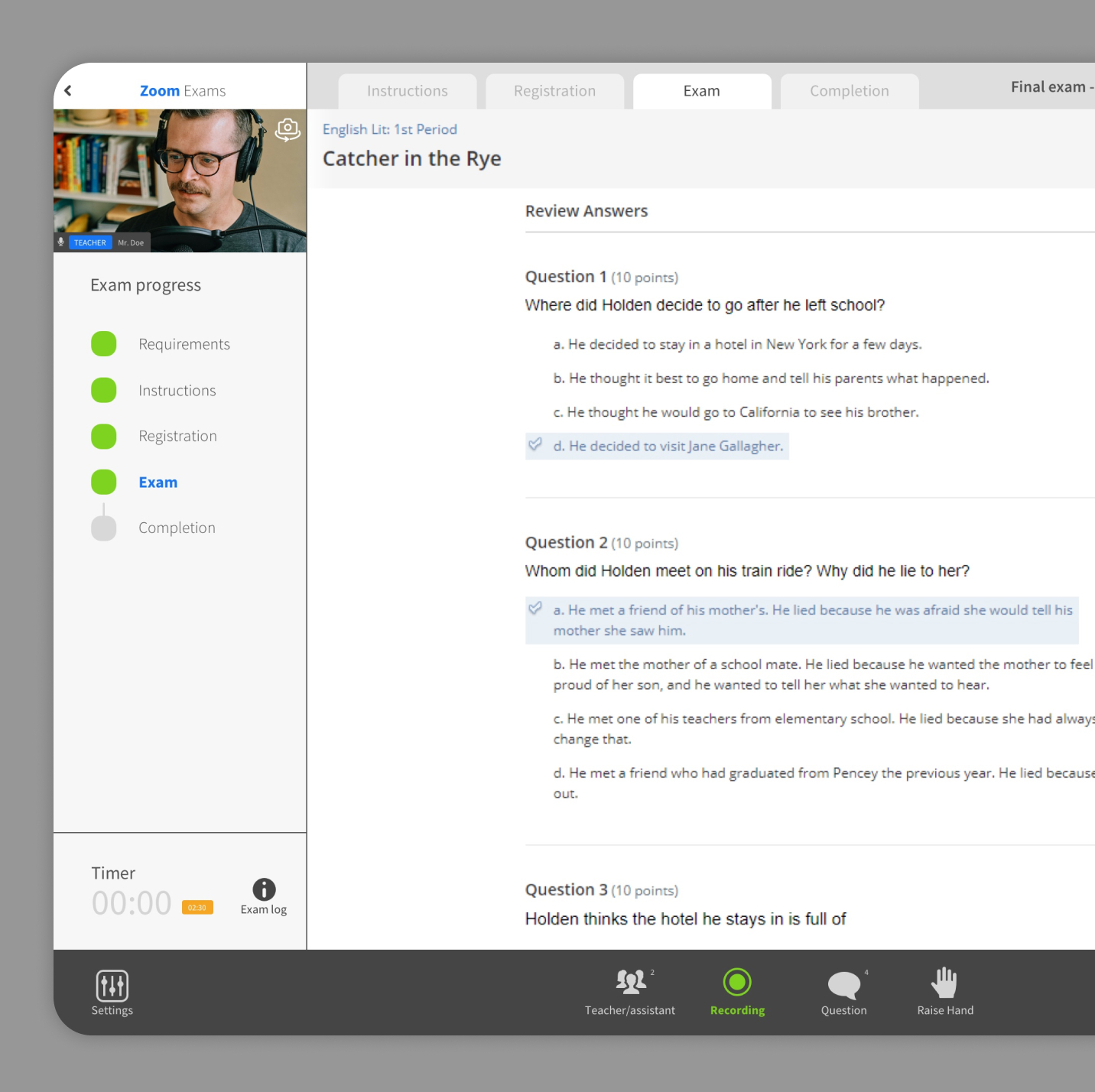Switch to the Instructions tab
Image resolution: width=1095 pixels, height=1092 pixels.
pyautogui.click(x=407, y=92)
